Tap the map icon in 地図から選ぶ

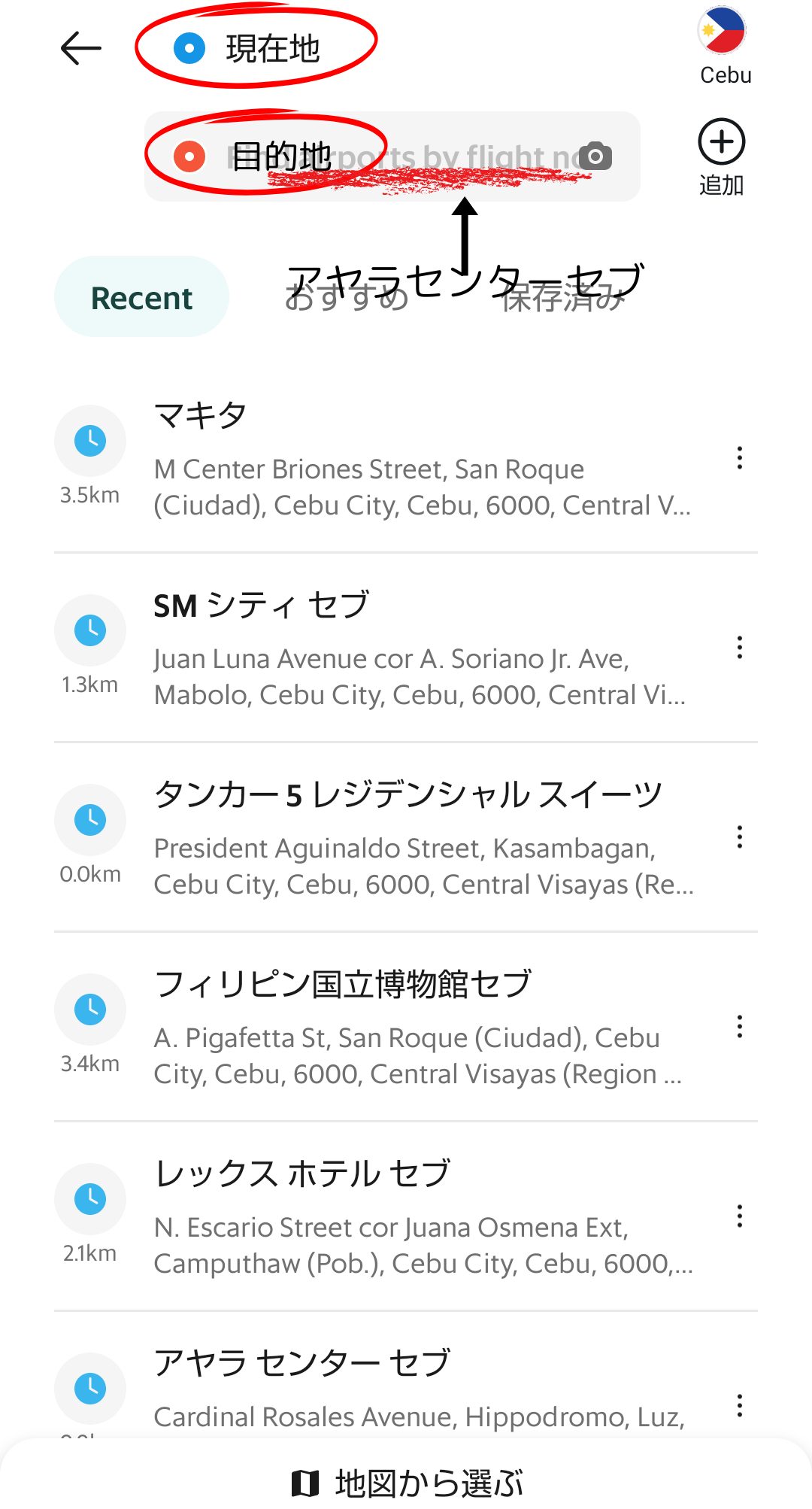(x=304, y=1483)
